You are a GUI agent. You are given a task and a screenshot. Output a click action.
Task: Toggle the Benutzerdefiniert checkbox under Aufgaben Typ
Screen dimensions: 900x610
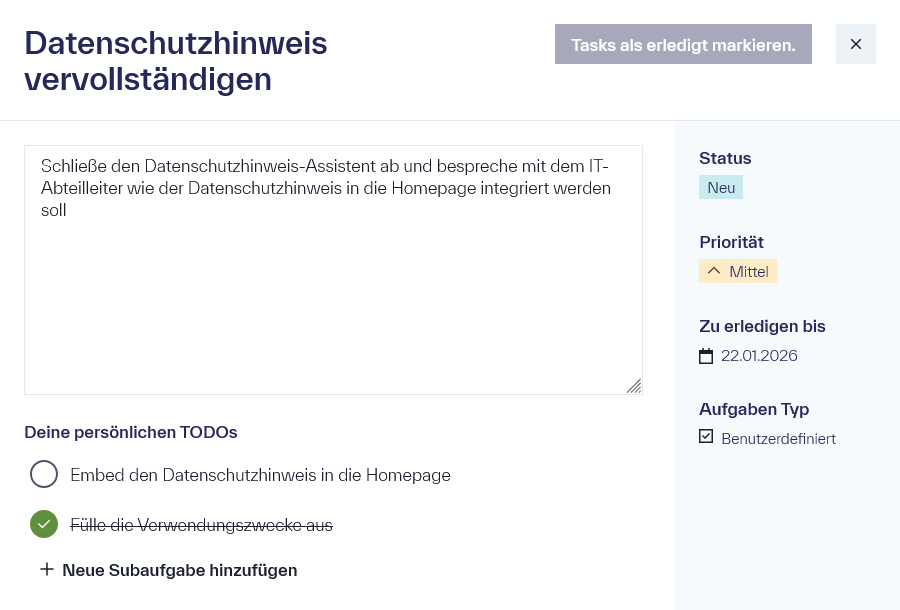[706, 436]
